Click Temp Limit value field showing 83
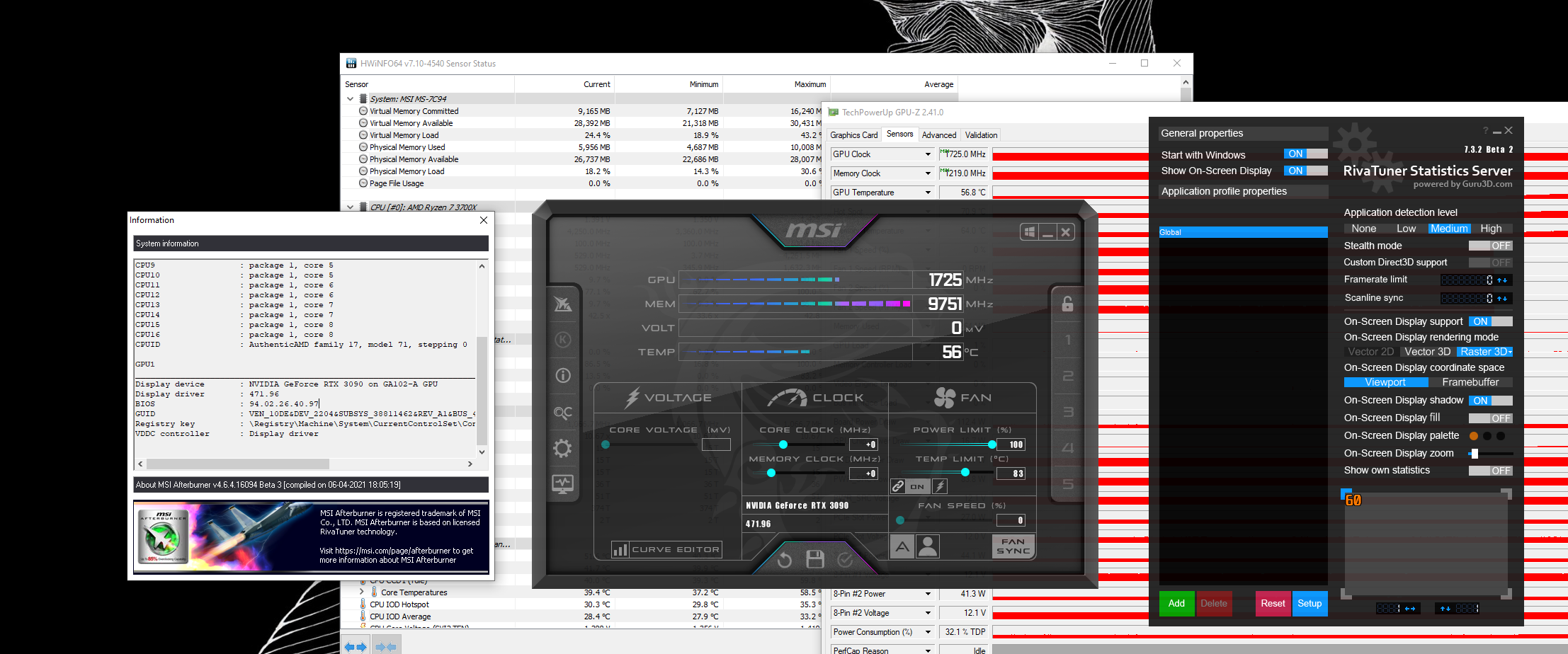 pyautogui.click(x=1011, y=474)
